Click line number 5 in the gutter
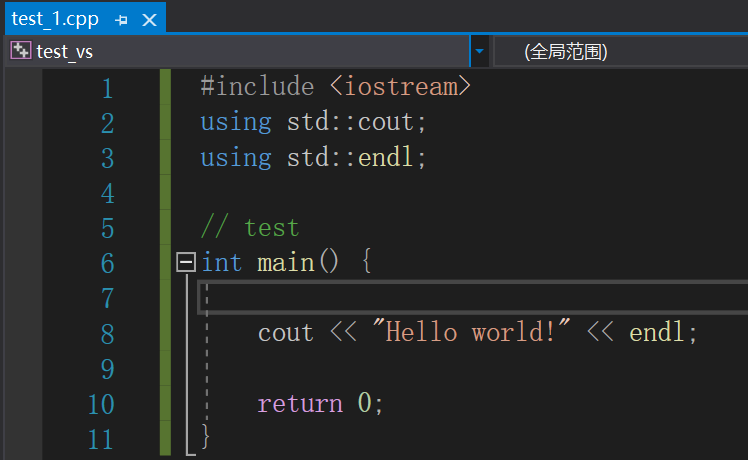 tap(108, 229)
